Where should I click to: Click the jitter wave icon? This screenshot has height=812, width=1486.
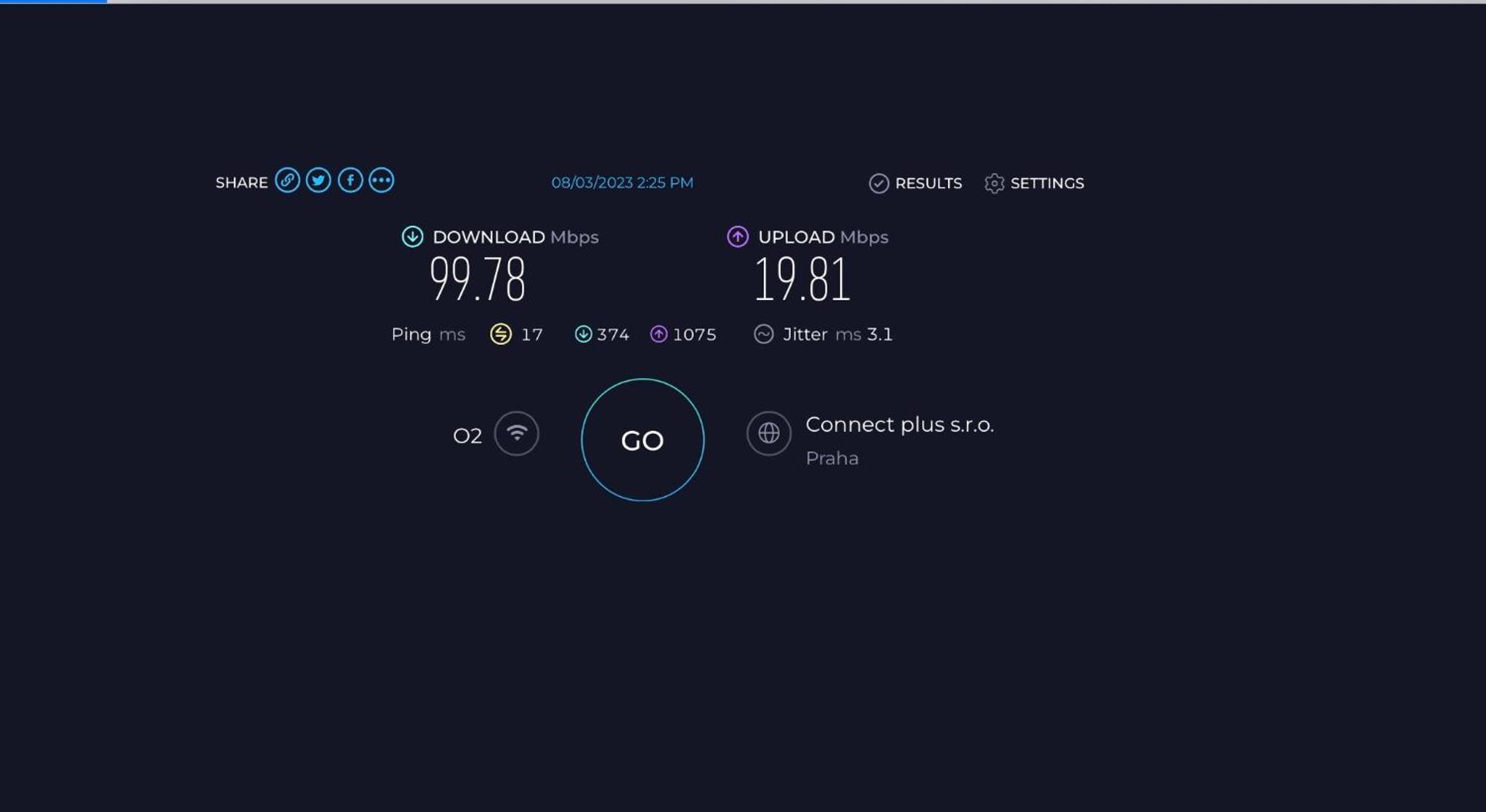(764, 334)
